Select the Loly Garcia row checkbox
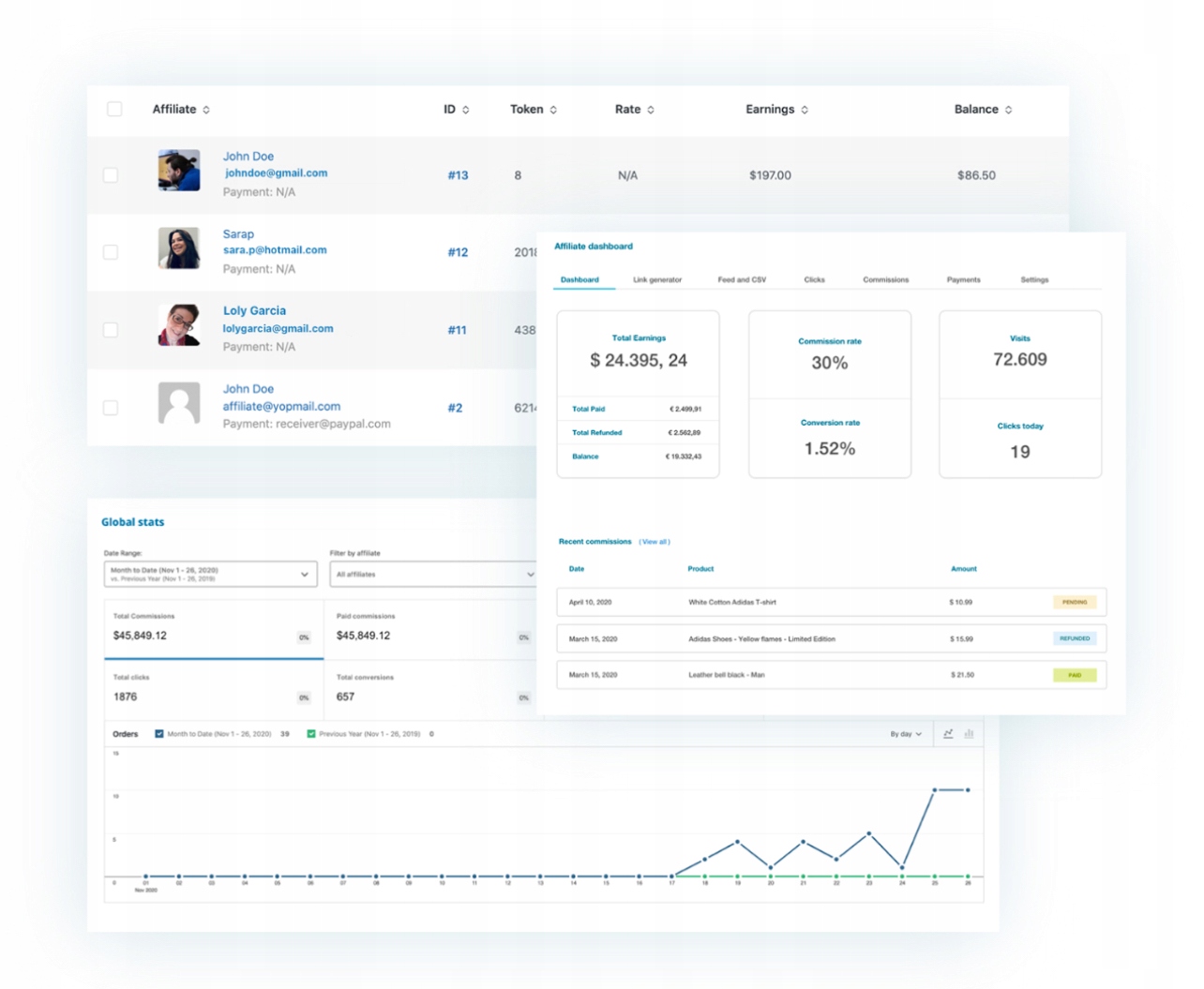The height and width of the screenshot is (989, 1204). tap(111, 330)
